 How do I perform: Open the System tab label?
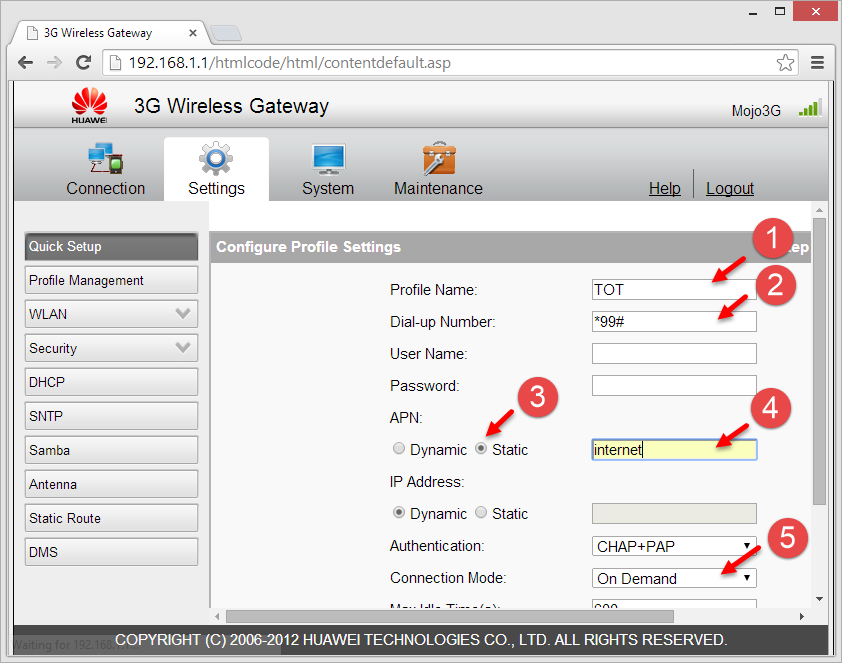pyautogui.click(x=328, y=188)
